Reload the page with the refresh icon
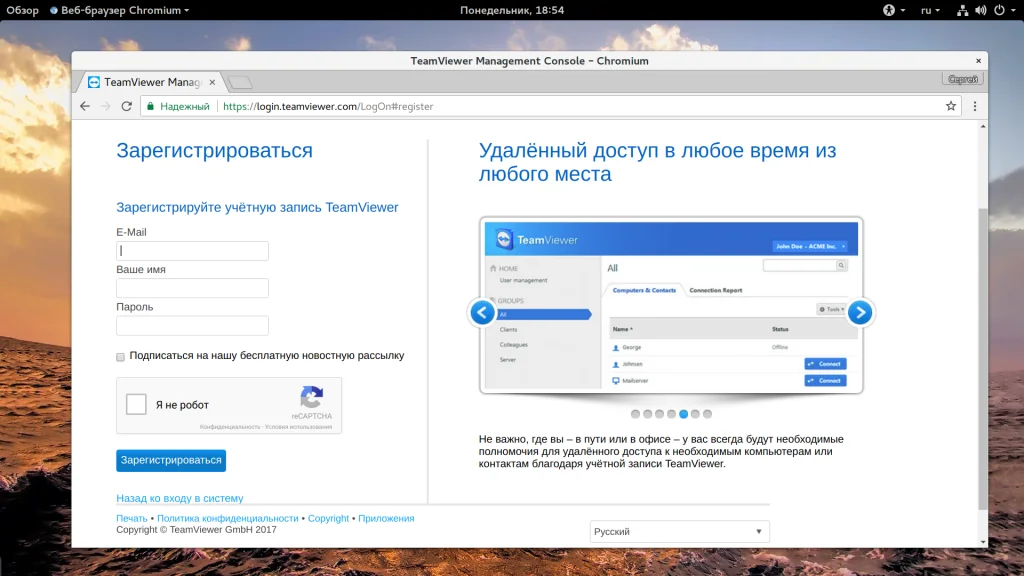The image size is (1024, 576). coord(127,106)
